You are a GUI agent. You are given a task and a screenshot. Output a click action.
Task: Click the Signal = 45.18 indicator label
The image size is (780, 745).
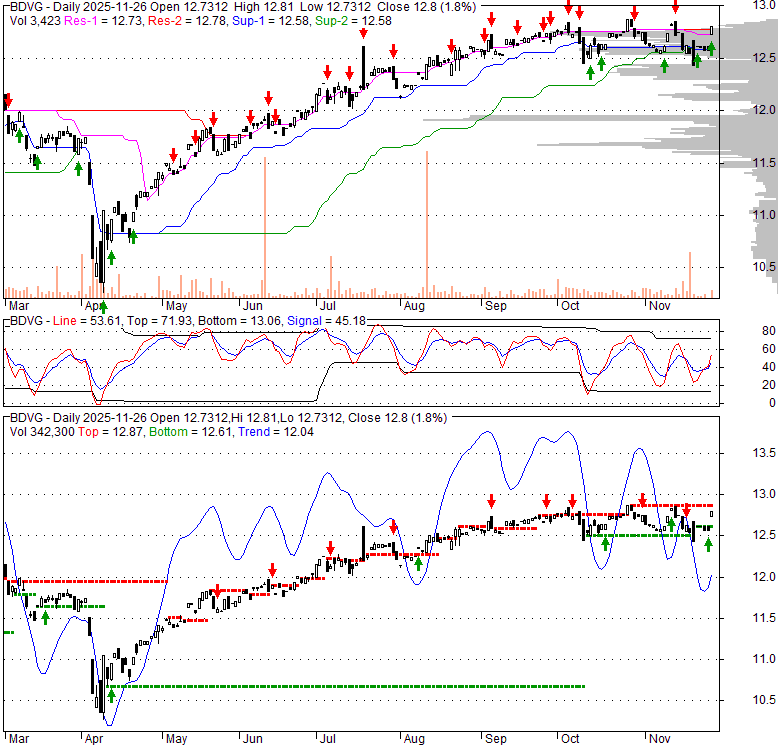click(x=316, y=320)
